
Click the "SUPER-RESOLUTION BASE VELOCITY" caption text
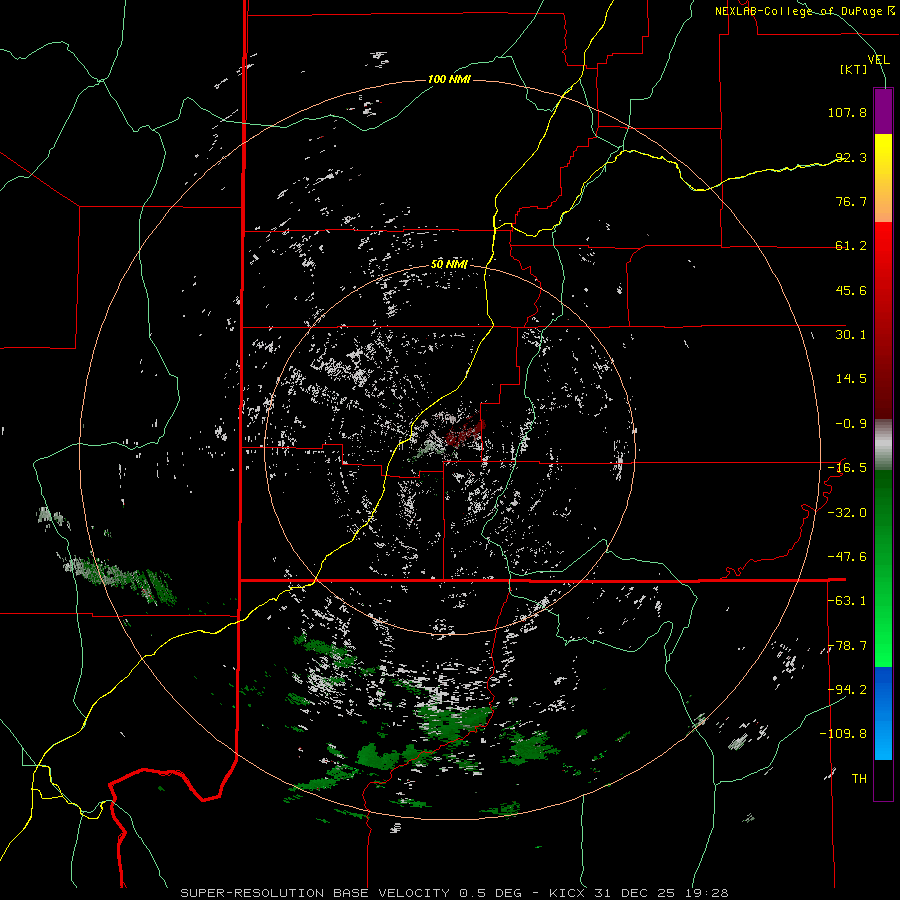(315, 893)
